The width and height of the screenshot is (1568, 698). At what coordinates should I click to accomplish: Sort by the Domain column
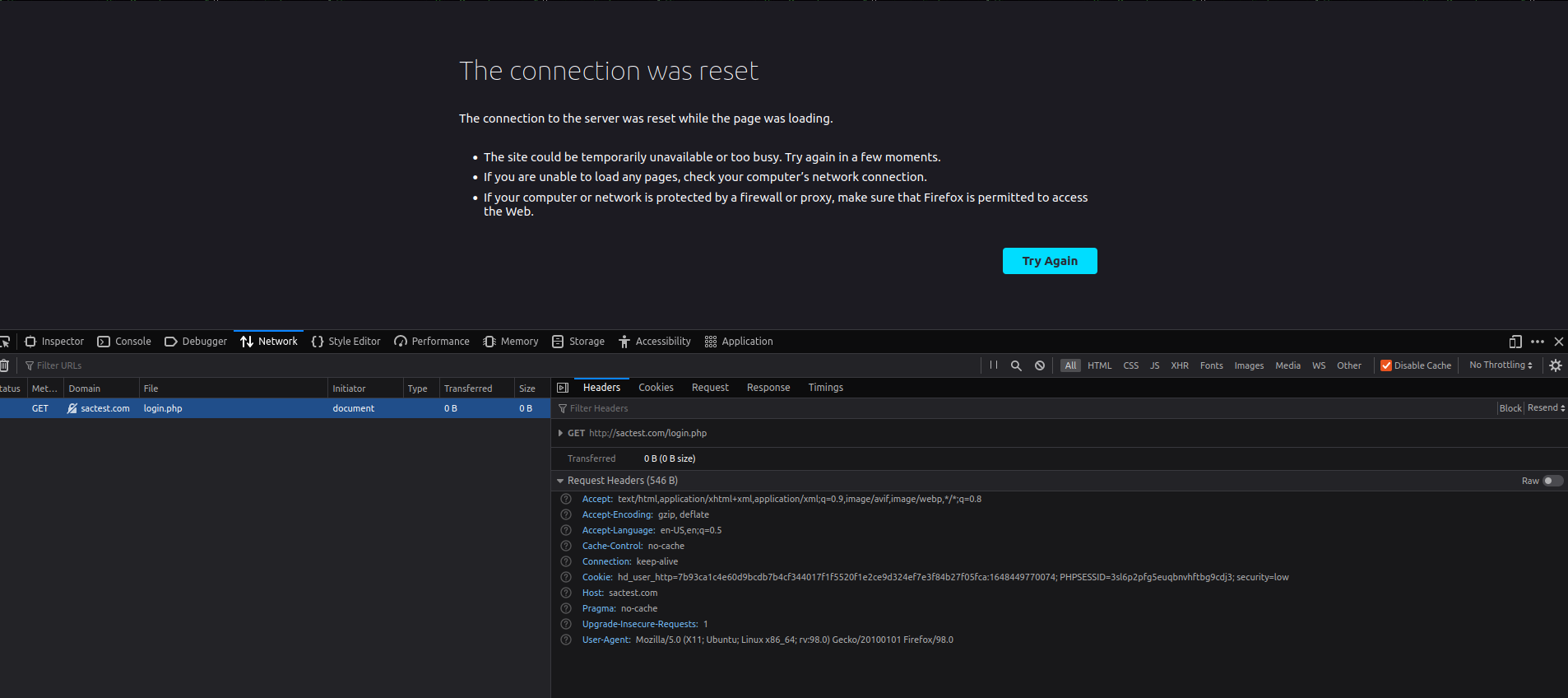101,389
